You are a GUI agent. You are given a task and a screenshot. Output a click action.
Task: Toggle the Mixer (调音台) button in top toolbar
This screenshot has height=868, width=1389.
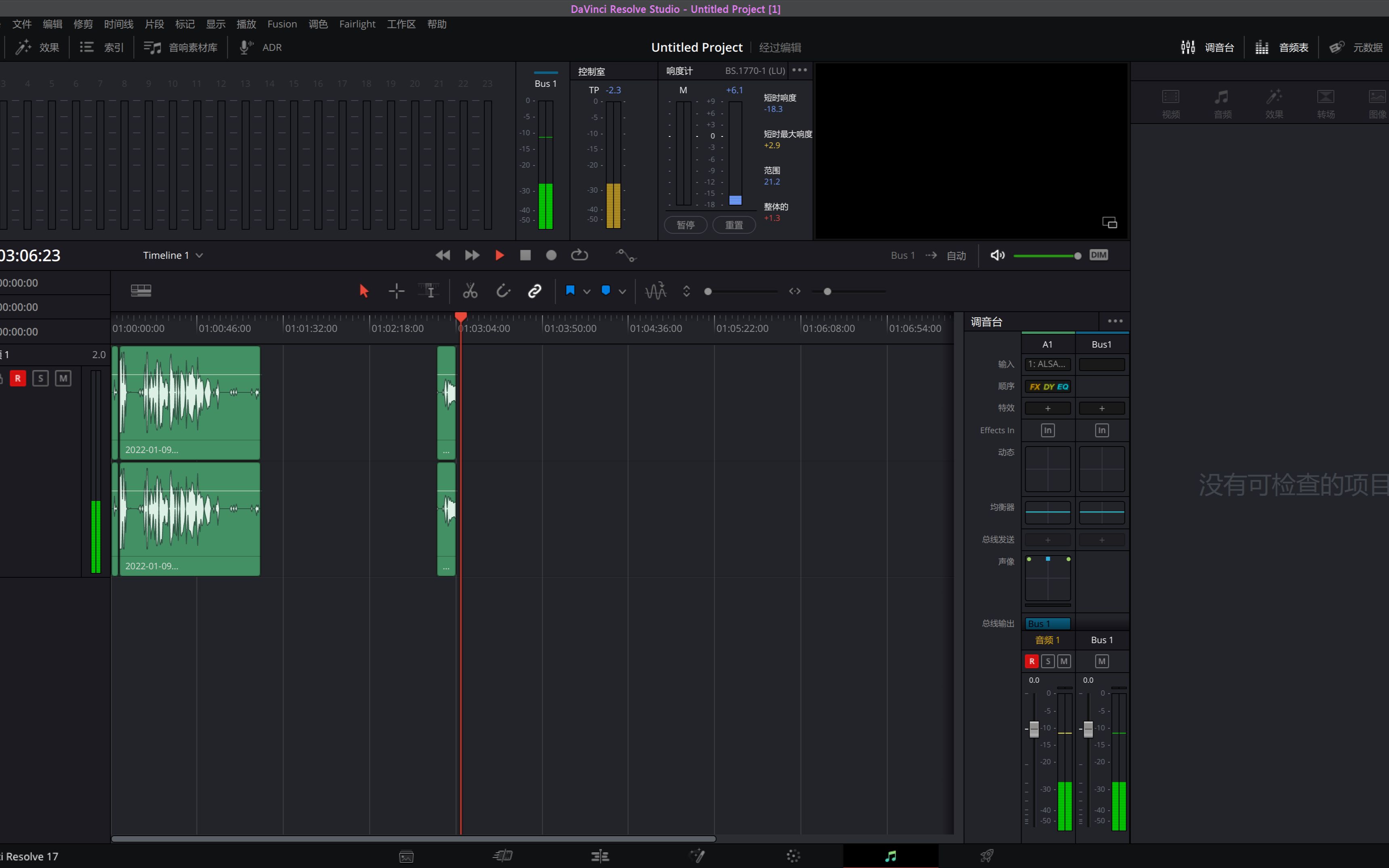coord(1207,47)
